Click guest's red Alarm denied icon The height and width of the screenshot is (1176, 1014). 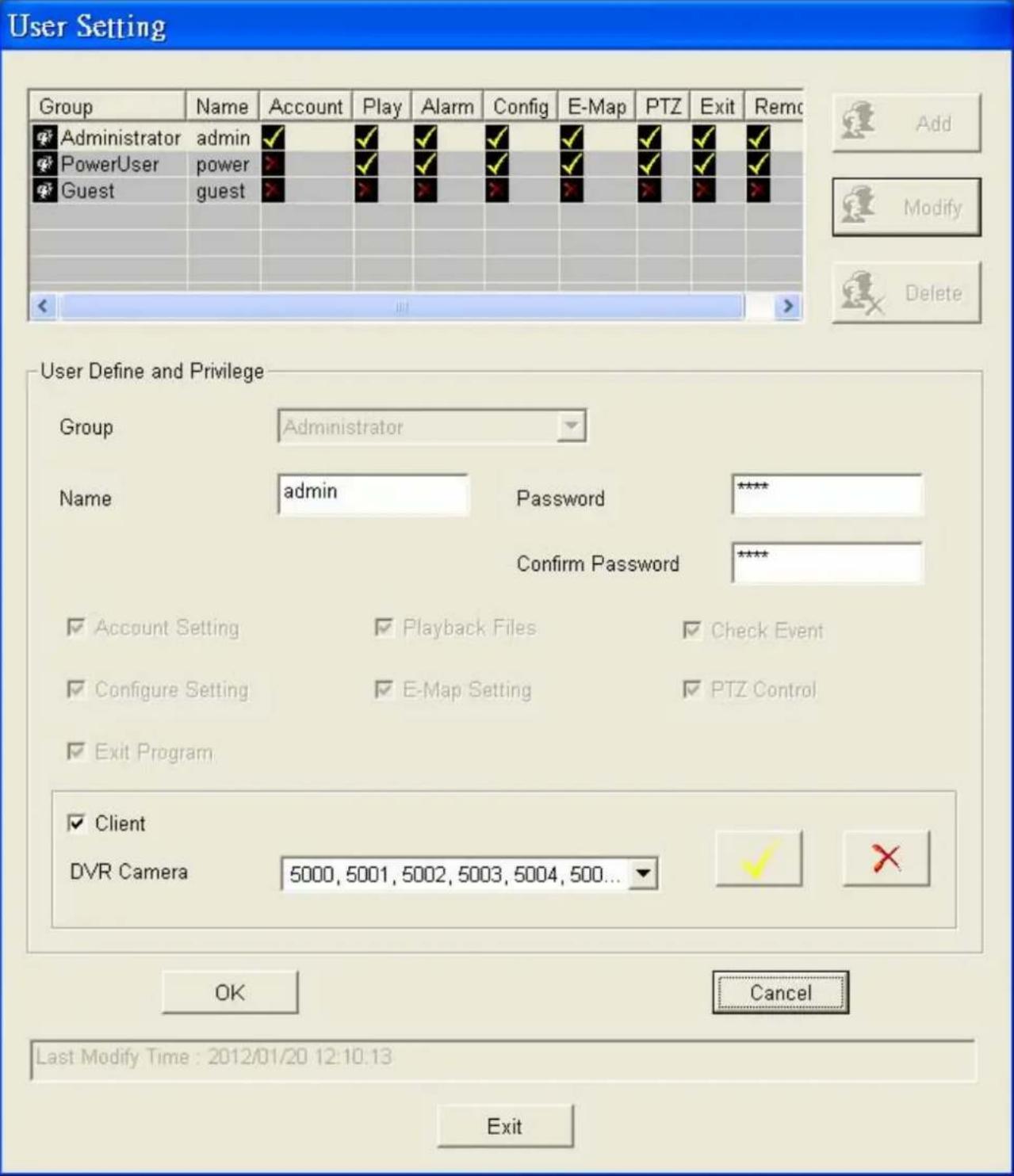(425, 190)
